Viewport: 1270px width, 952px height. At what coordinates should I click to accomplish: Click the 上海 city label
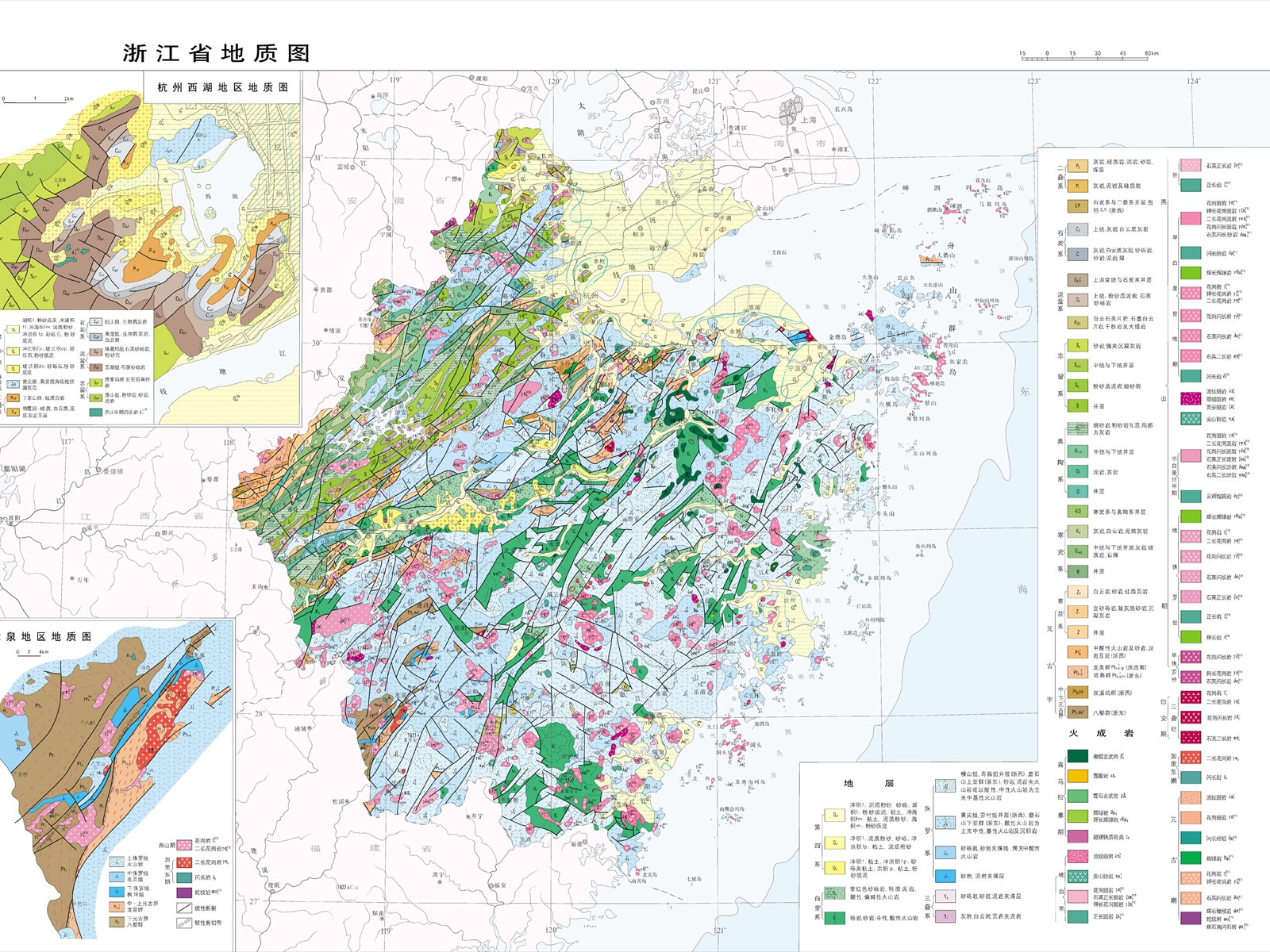[809, 121]
